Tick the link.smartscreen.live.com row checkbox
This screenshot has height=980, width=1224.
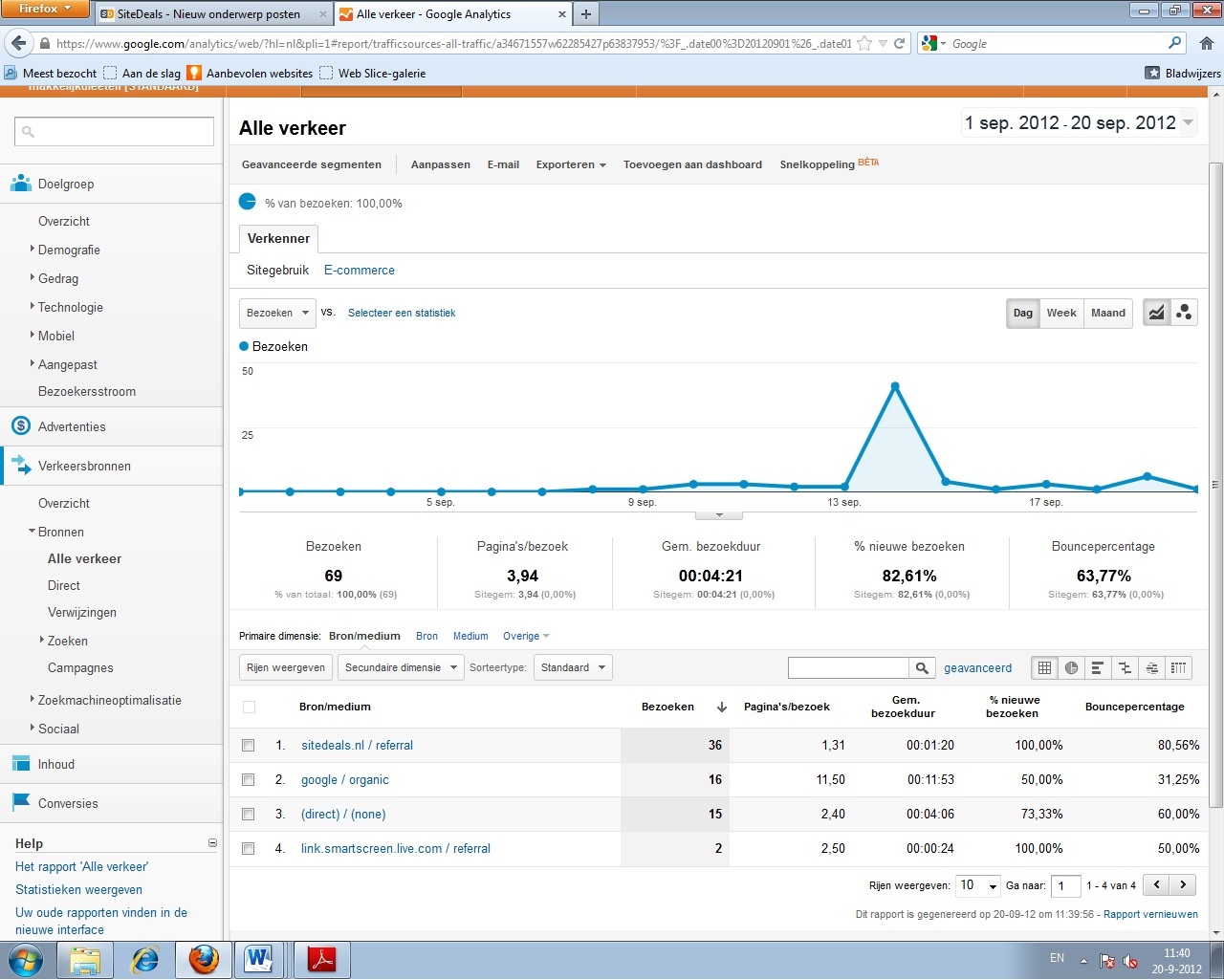point(249,848)
